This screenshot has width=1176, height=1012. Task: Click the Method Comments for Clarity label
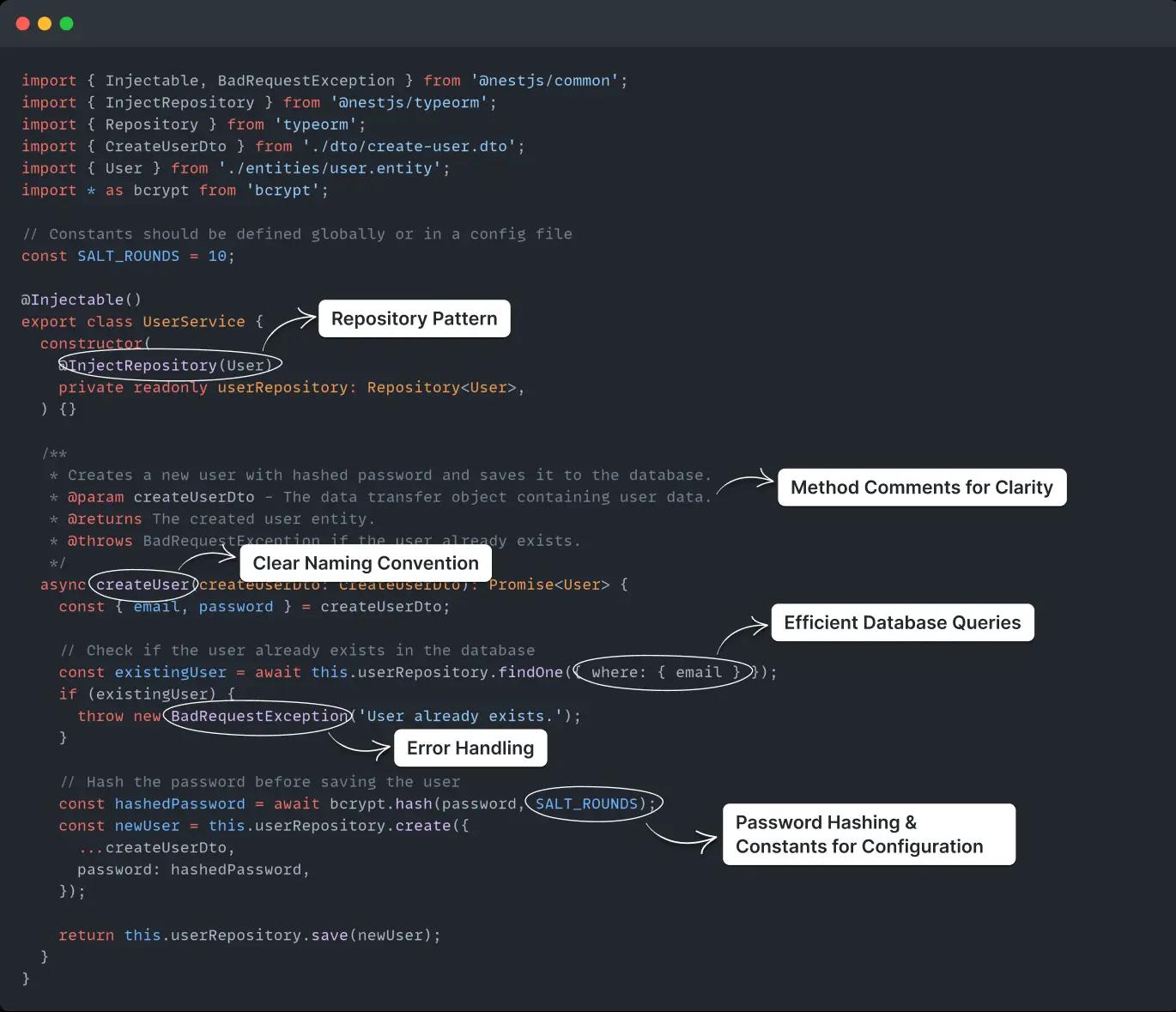coord(922,487)
